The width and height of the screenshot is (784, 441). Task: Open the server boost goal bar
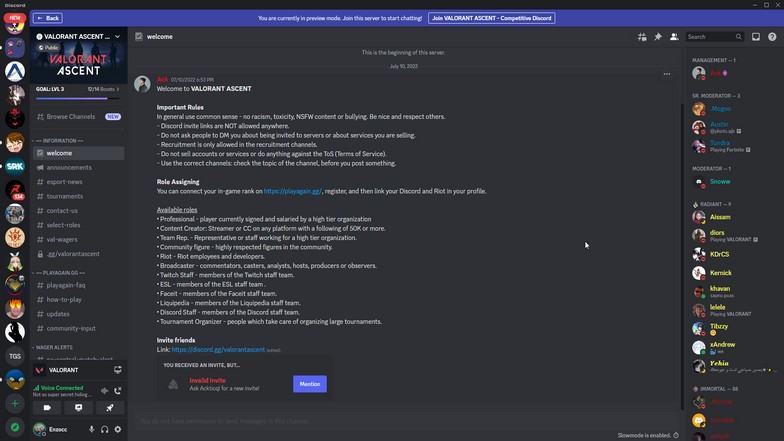tap(78, 92)
